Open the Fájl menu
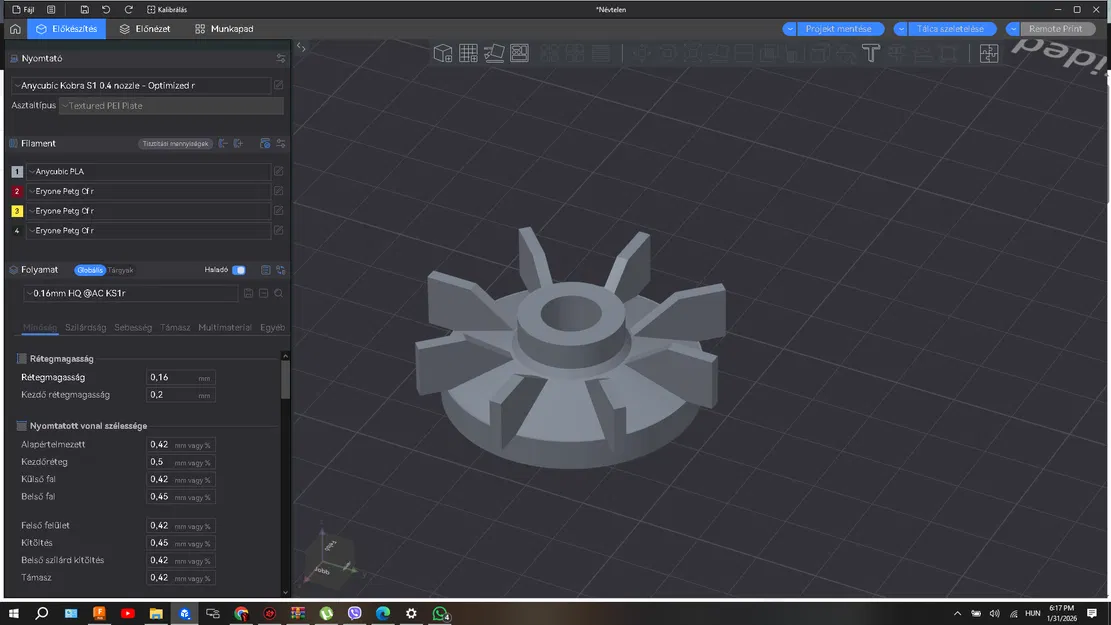The height and width of the screenshot is (625, 1111). (23, 10)
